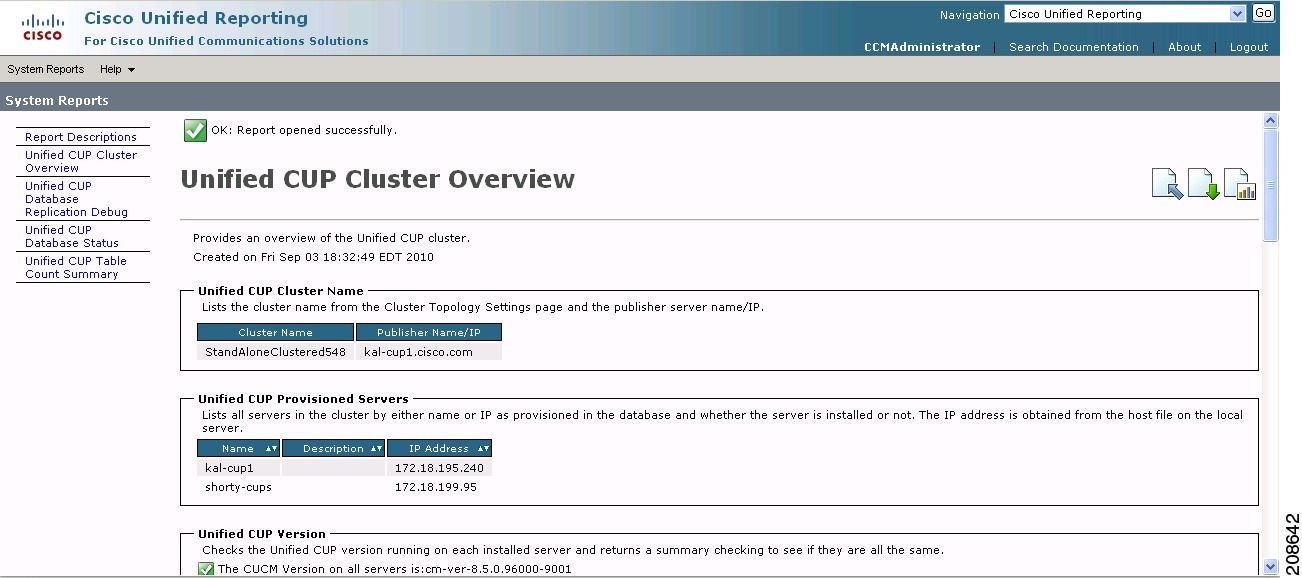Click the Cisco logo
The image size is (1302, 578).
coord(42,27)
